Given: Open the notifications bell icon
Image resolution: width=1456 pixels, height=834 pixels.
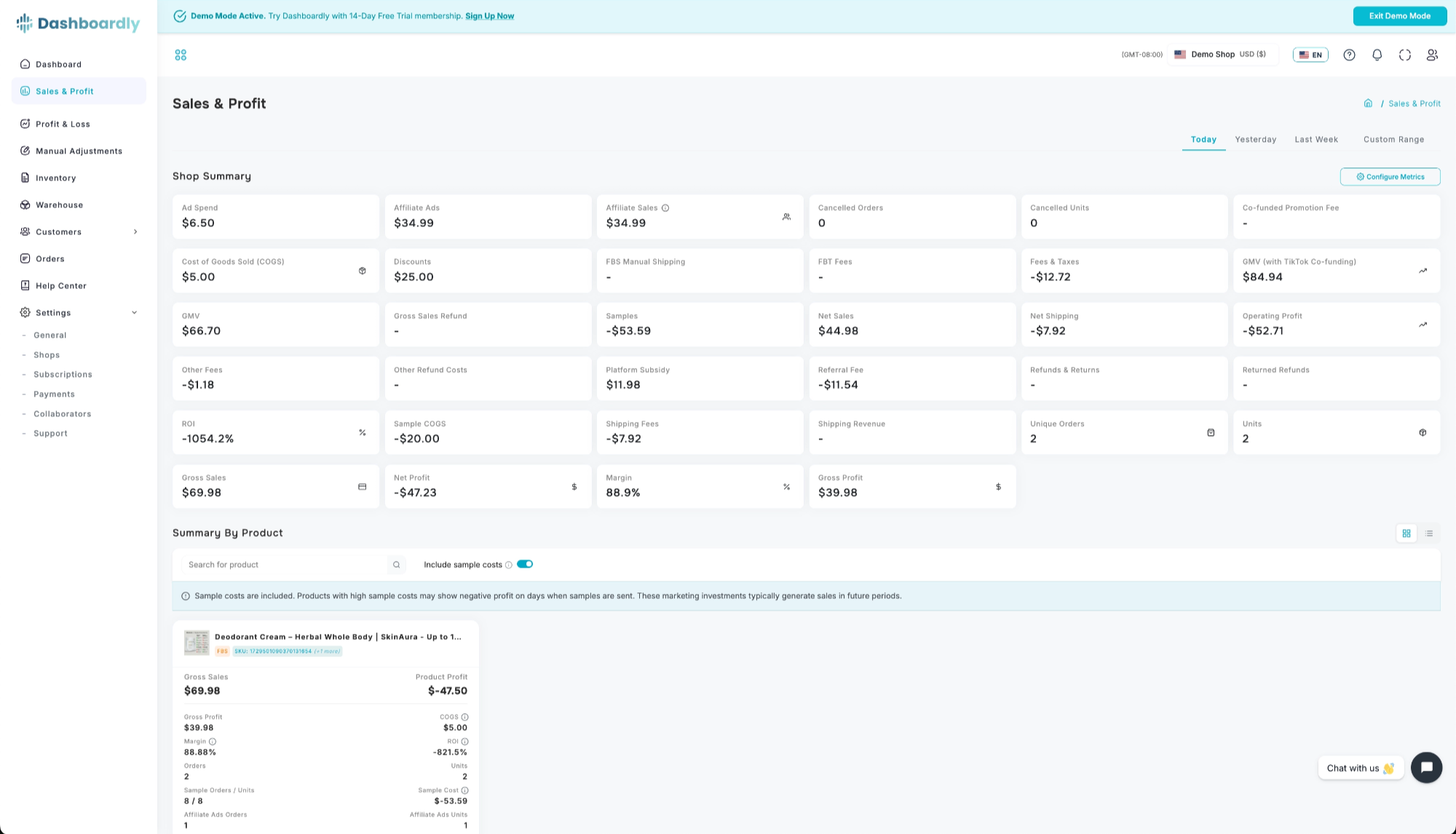Looking at the screenshot, I should pos(1377,55).
